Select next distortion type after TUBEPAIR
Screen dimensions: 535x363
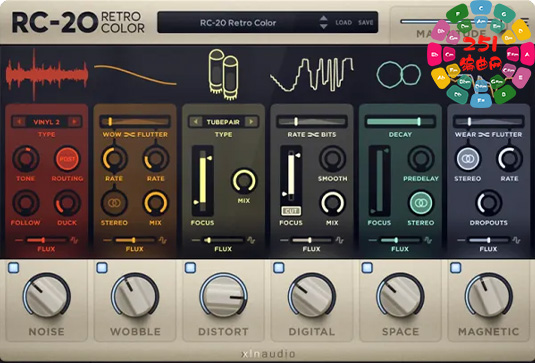click(251, 121)
